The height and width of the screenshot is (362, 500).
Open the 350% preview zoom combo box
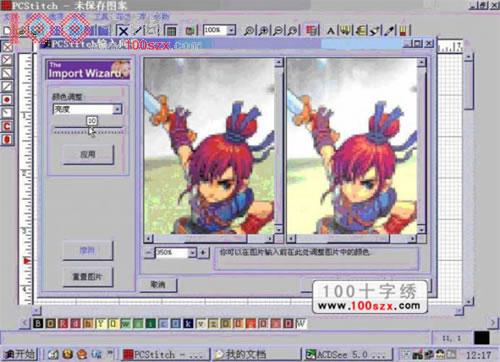(x=176, y=253)
